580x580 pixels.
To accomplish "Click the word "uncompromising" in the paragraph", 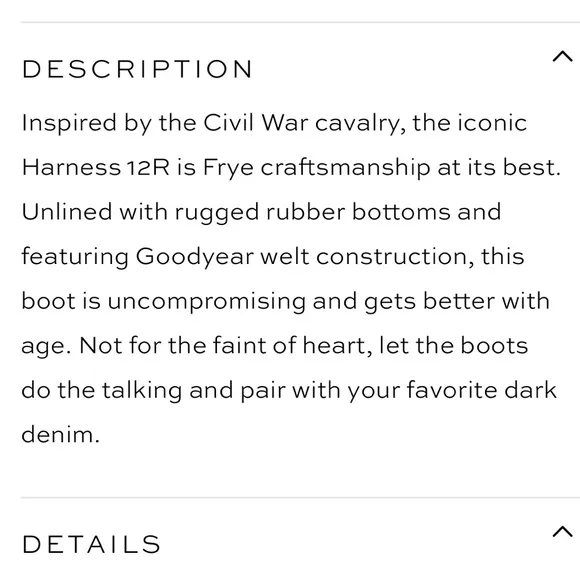I will point(207,302).
